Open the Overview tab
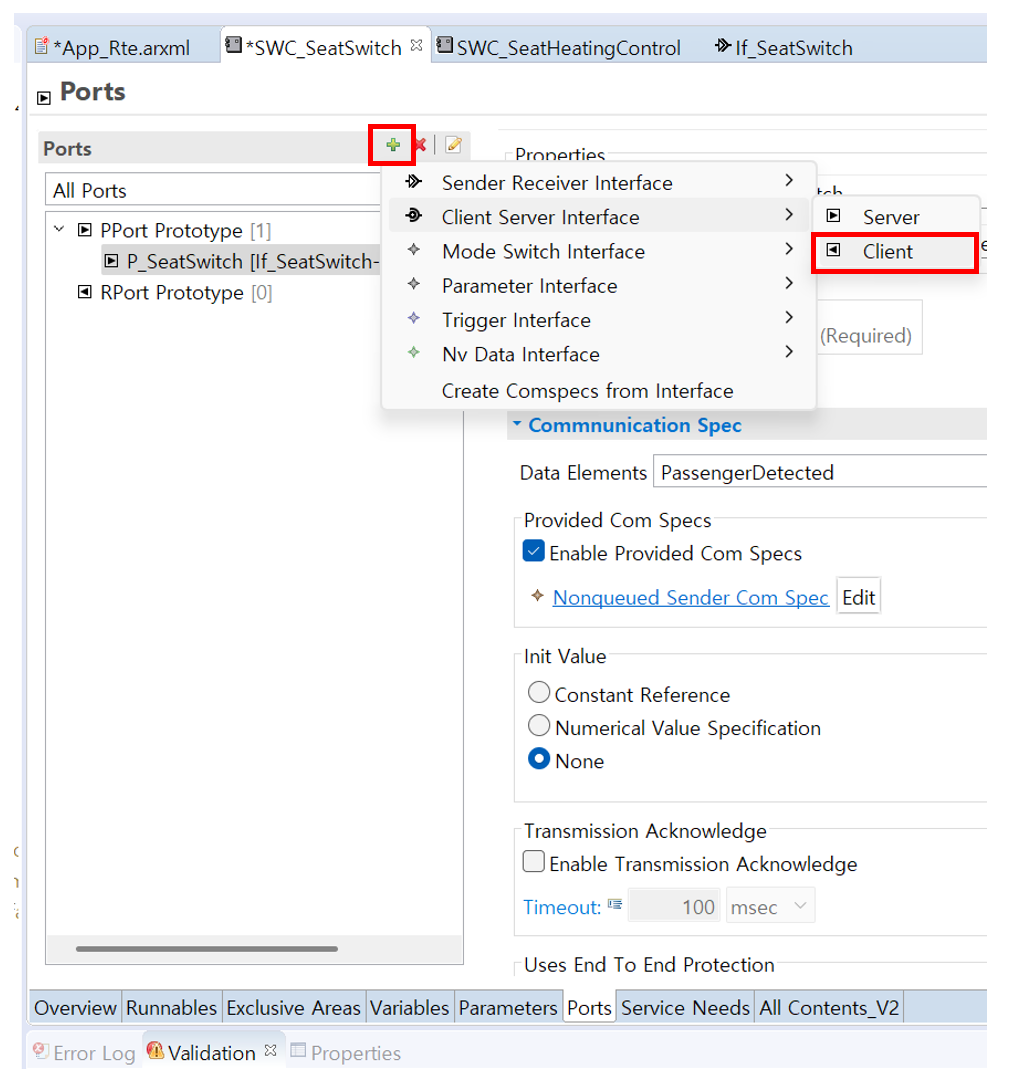1018x1081 pixels. [x=75, y=1008]
